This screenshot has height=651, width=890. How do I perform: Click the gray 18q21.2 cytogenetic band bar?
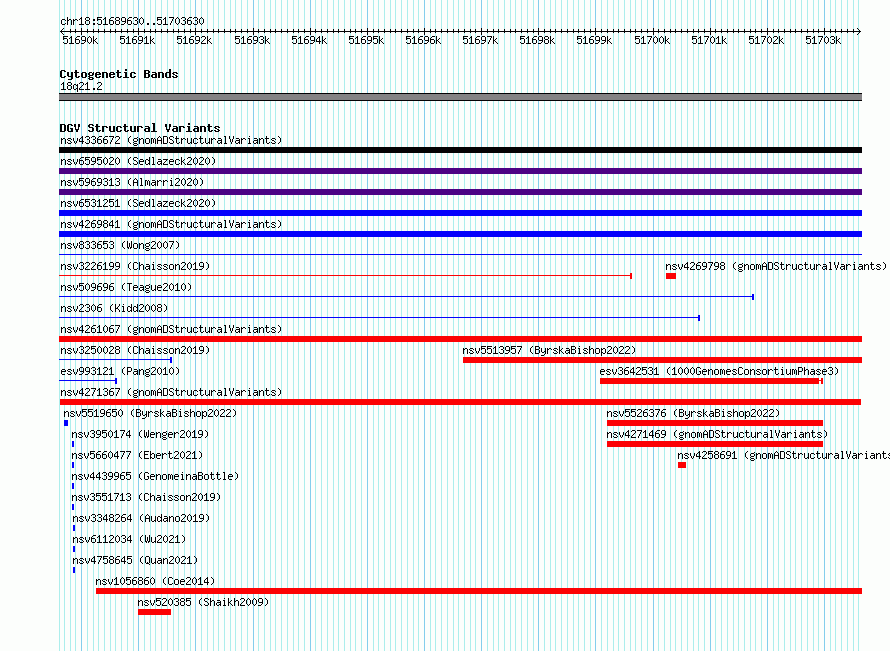(x=460, y=97)
